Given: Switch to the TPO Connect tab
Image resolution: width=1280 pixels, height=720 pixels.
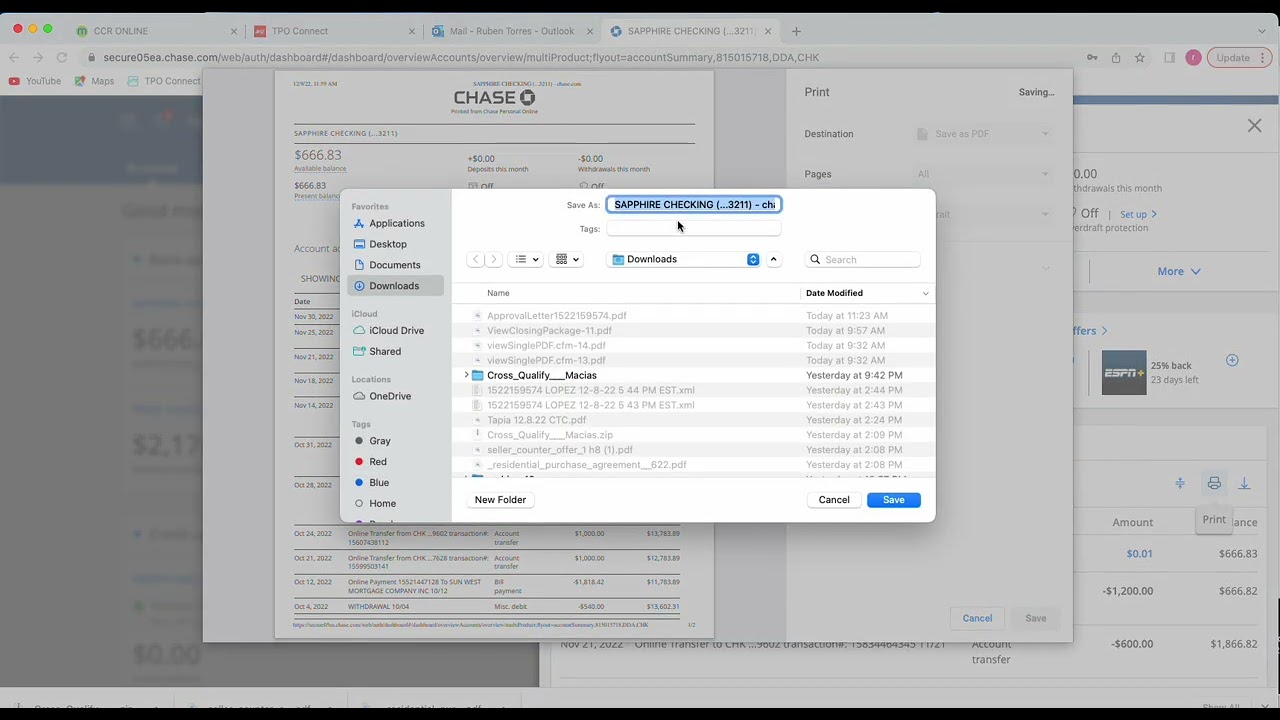Looking at the screenshot, I should click(330, 31).
